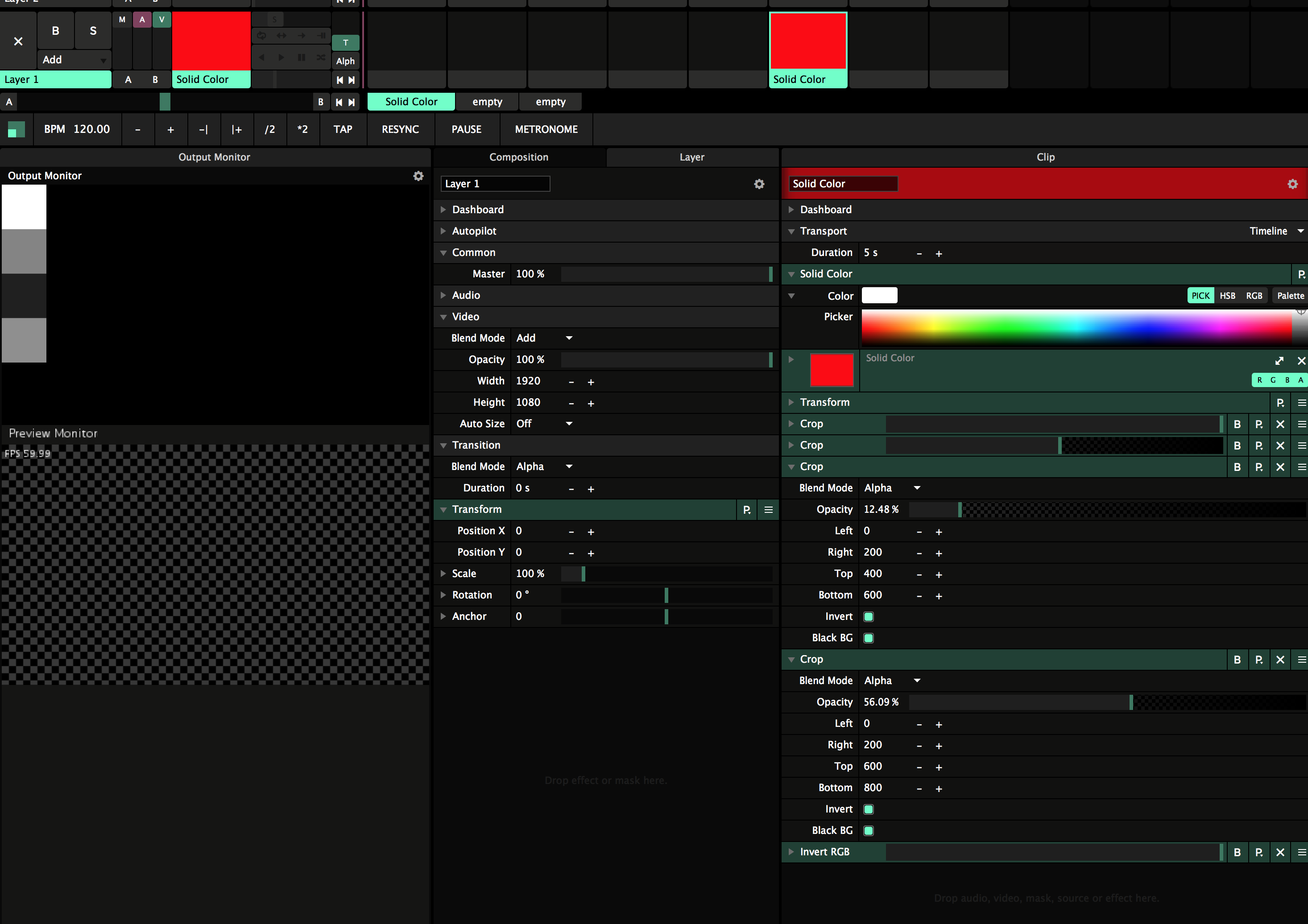This screenshot has height=924, width=1308.
Task: Open the Layer Transform options menu icon
Action: click(x=768, y=510)
